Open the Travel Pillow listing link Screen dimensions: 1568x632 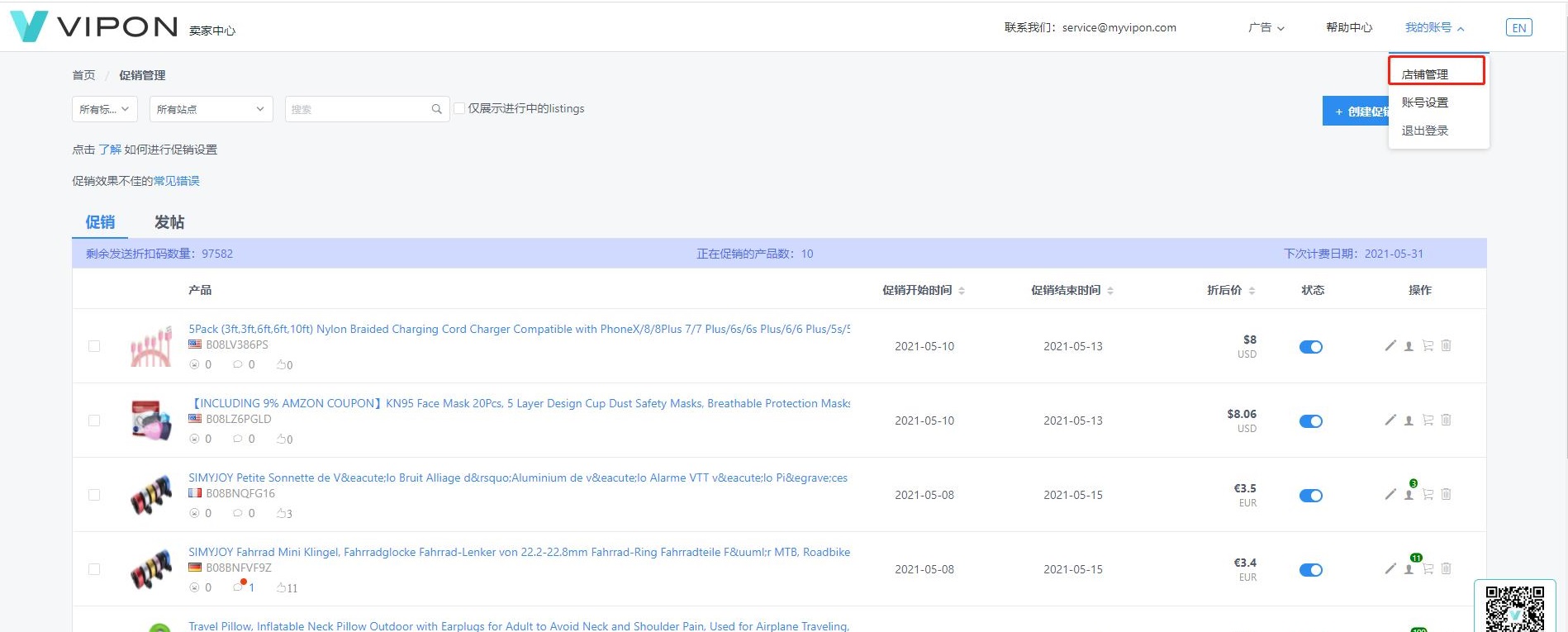(519, 626)
